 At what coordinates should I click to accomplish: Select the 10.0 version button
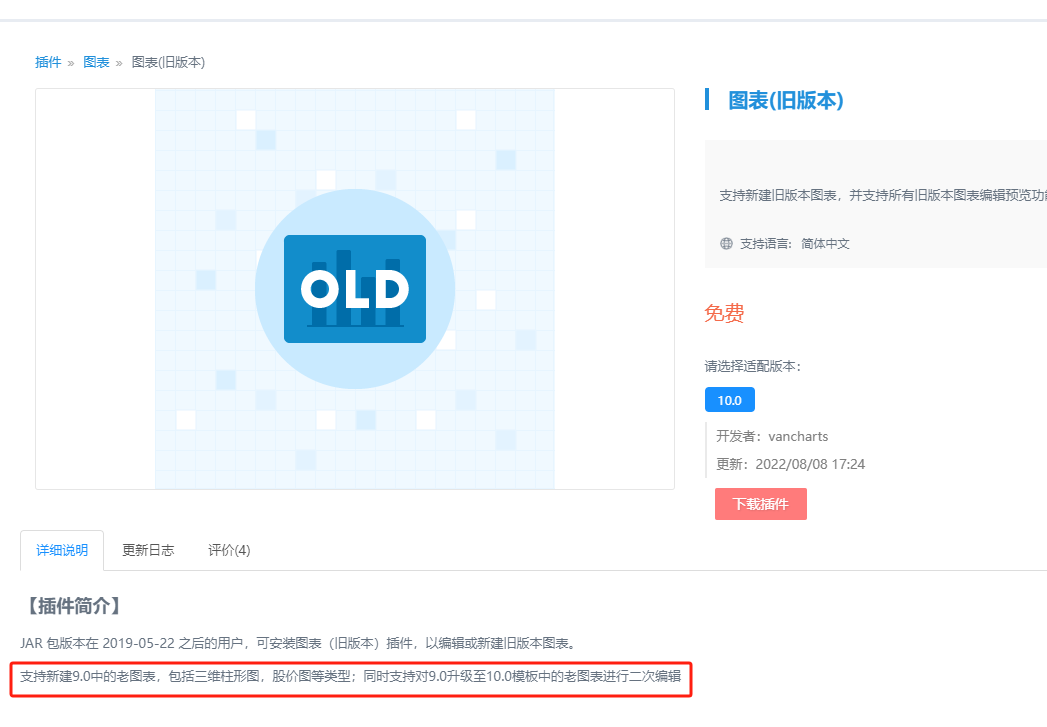coord(730,400)
